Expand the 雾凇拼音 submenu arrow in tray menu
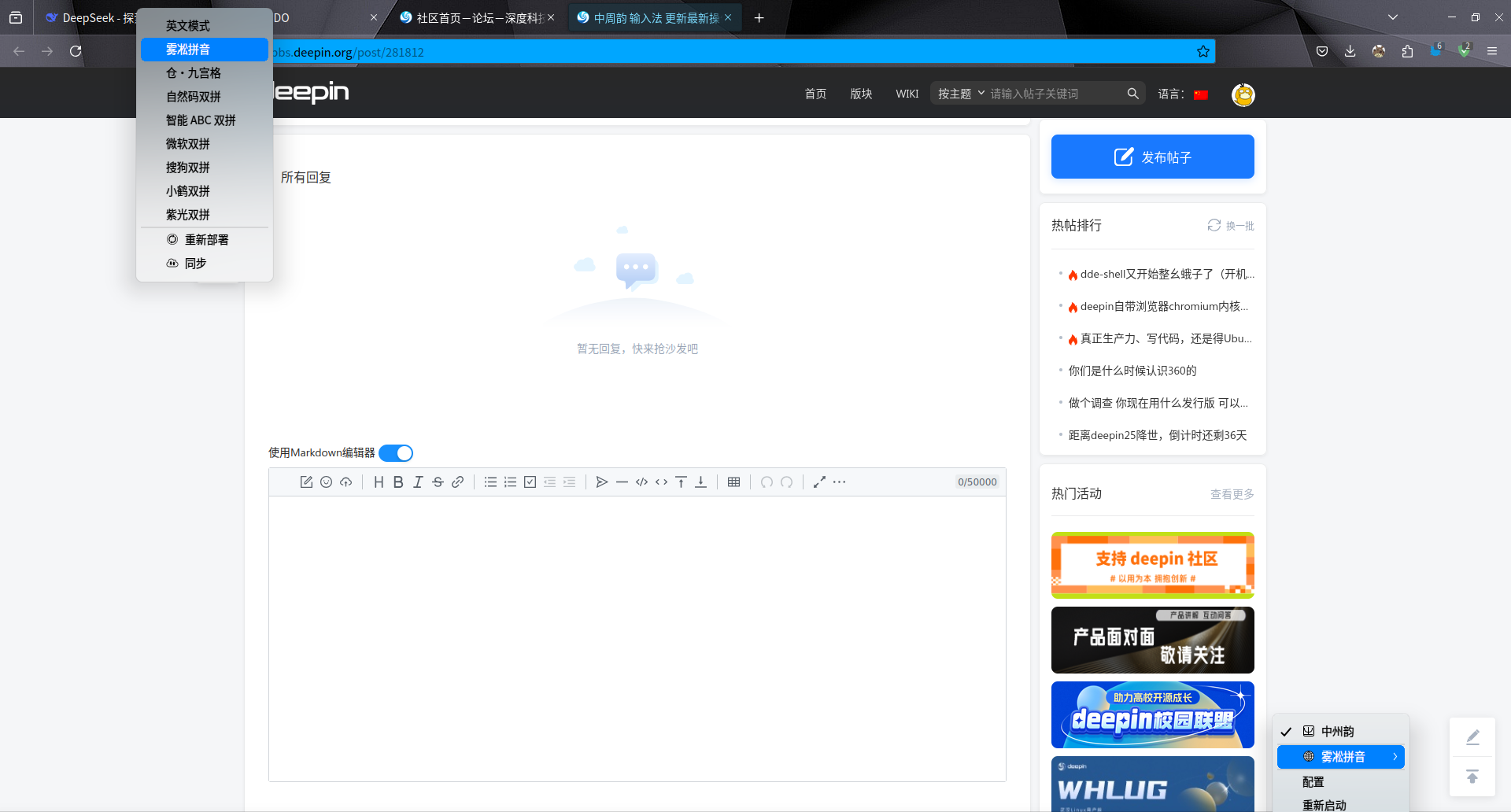Image resolution: width=1511 pixels, height=812 pixels. coord(1395,756)
